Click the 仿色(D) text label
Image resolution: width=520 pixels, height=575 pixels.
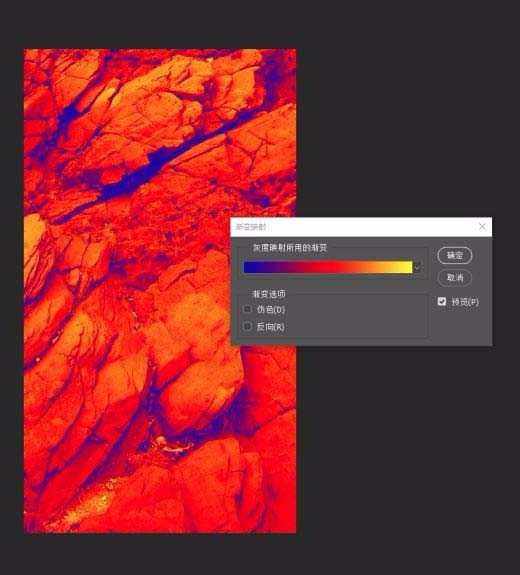coord(271,310)
